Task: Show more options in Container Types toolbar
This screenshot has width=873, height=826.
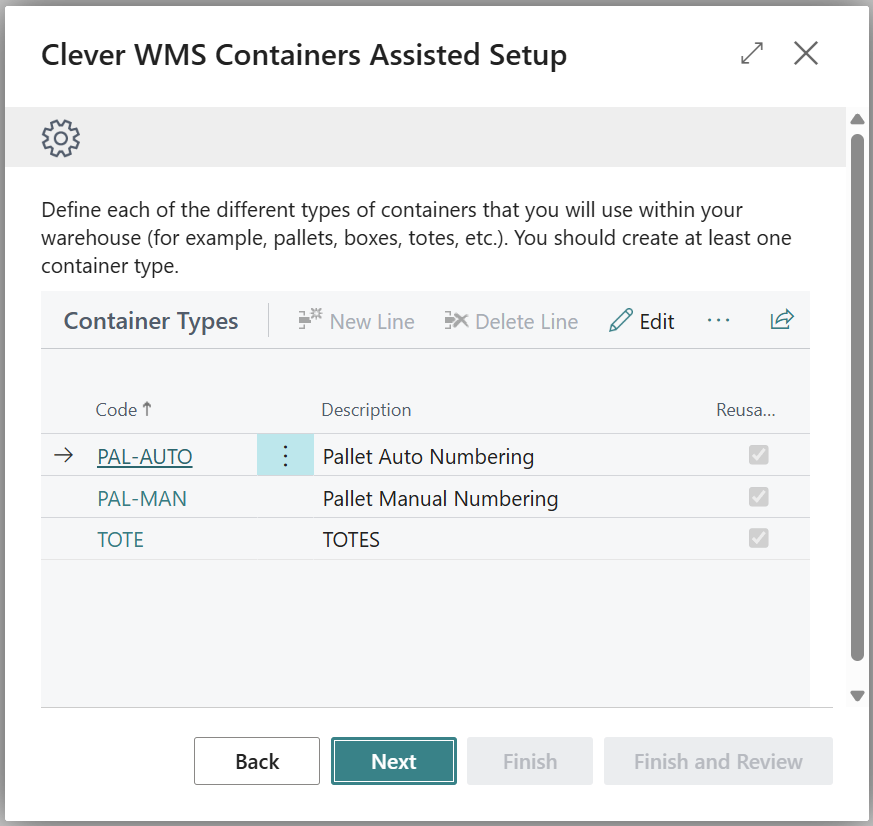Action: click(719, 320)
